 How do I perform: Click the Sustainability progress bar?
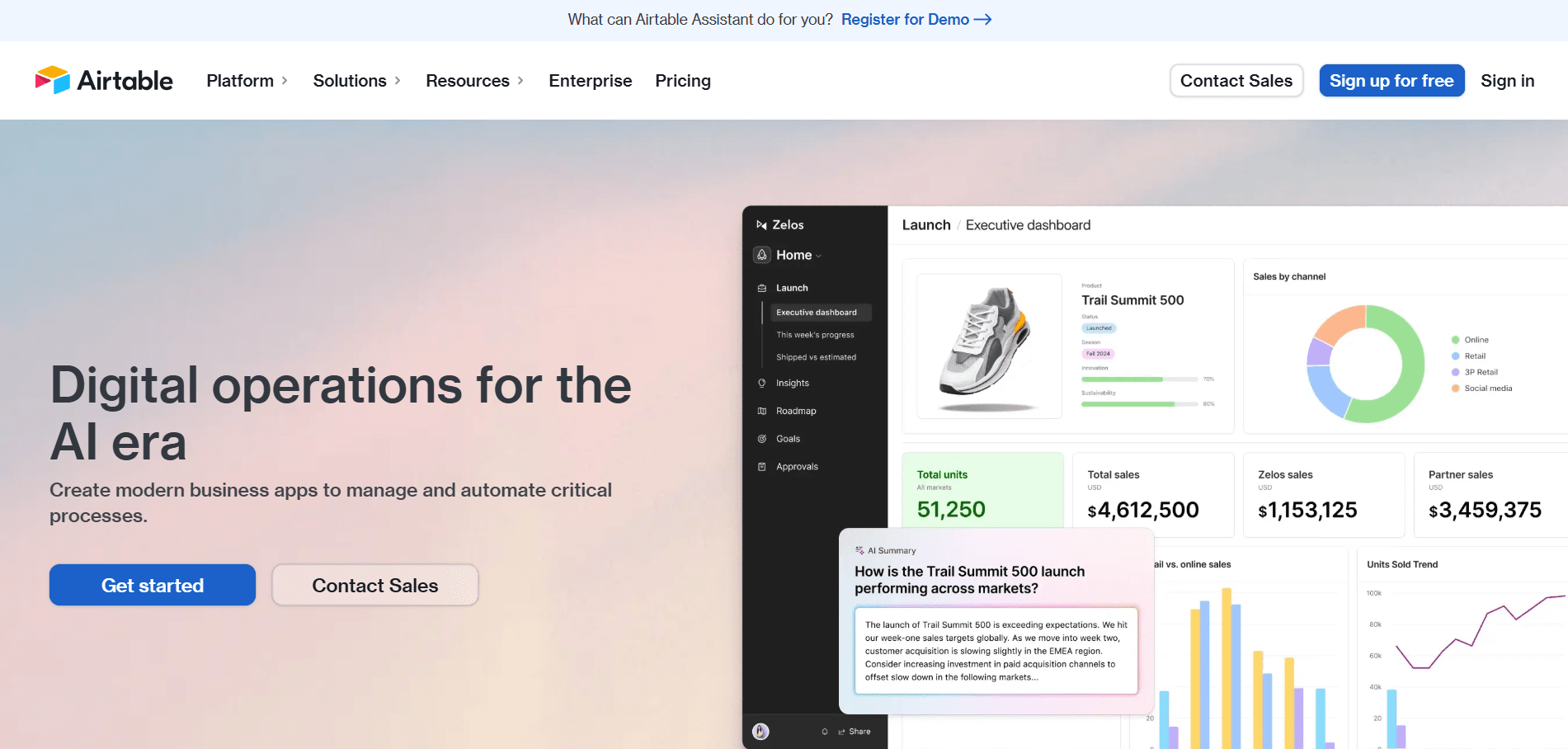click(x=1140, y=404)
